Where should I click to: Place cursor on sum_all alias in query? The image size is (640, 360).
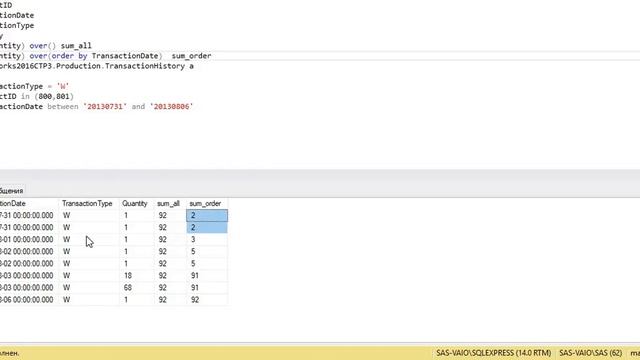[76, 46]
